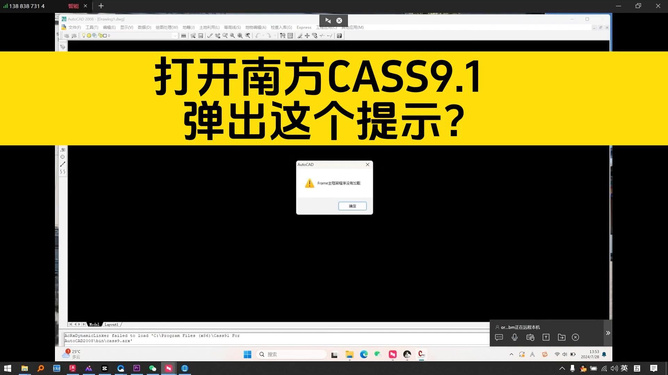Click the zoom in magnifier toolbar icon
Image resolution: width=668 pixels, height=375 pixels.
click(232, 36)
